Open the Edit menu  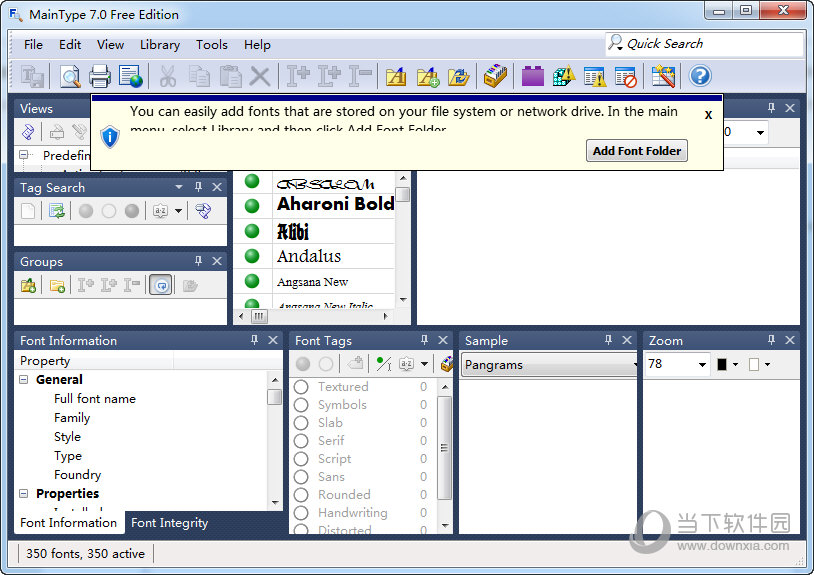tap(70, 45)
